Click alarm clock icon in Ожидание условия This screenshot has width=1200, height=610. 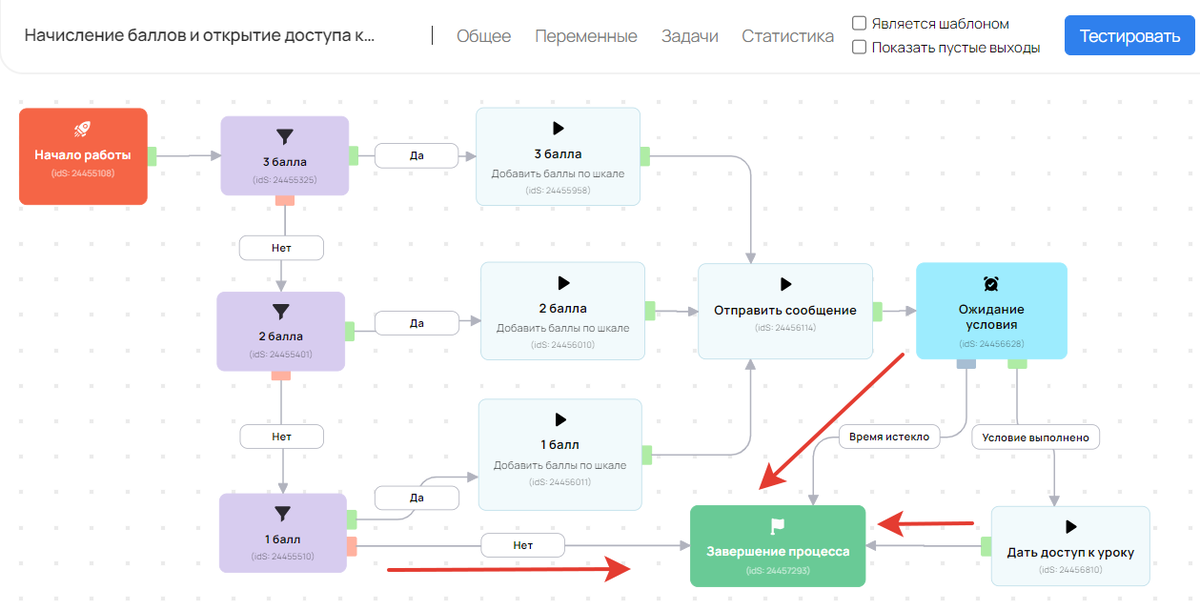(990, 283)
